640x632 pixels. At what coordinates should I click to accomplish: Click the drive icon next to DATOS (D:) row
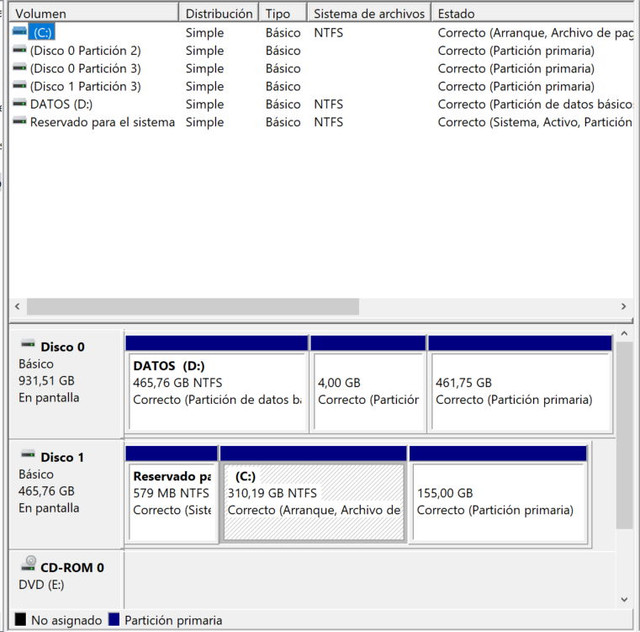pyautogui.click(x=20, y=104)
